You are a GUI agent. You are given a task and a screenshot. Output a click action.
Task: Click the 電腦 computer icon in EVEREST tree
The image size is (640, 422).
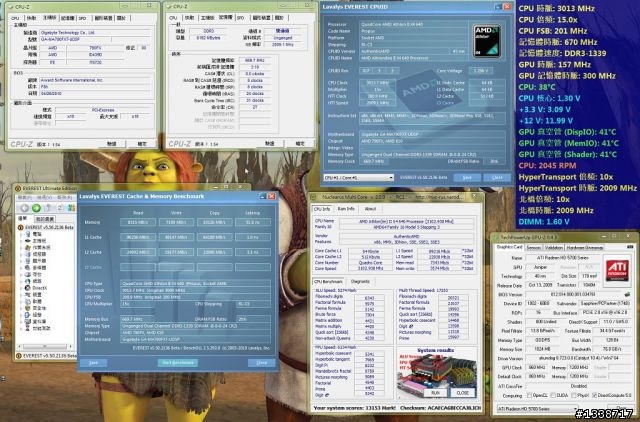28,234
